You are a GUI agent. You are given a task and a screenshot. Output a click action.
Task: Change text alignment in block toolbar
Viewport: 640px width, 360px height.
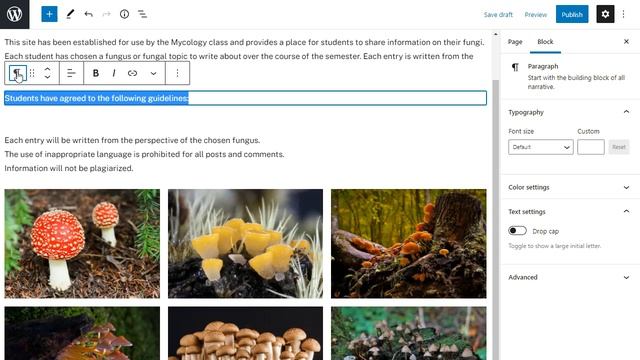71,73
